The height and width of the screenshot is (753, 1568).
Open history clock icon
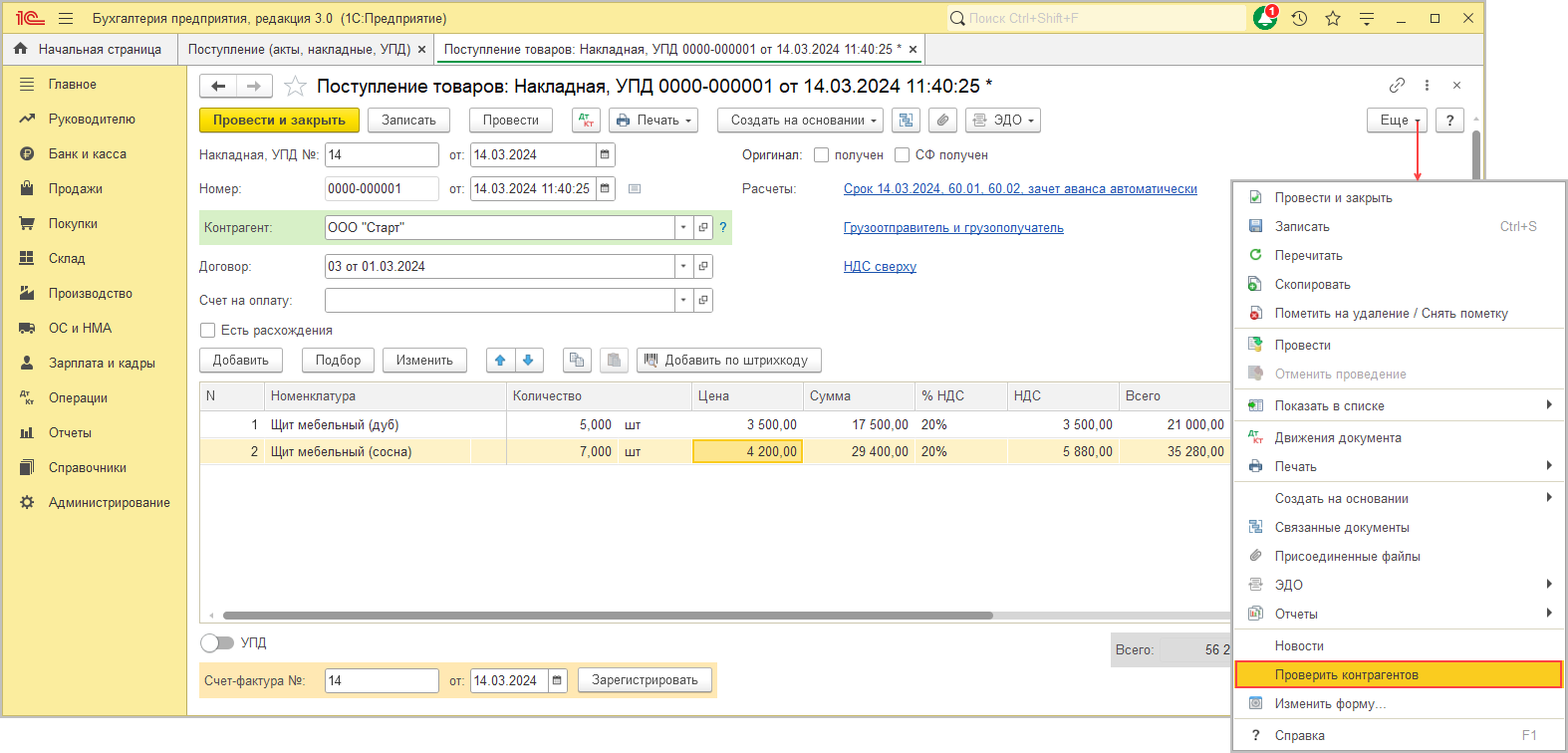[x=1299, y=18]
